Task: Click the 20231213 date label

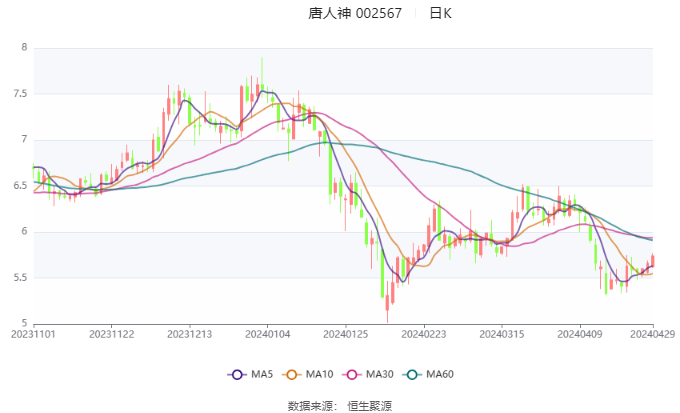Action: click(189, 334)
